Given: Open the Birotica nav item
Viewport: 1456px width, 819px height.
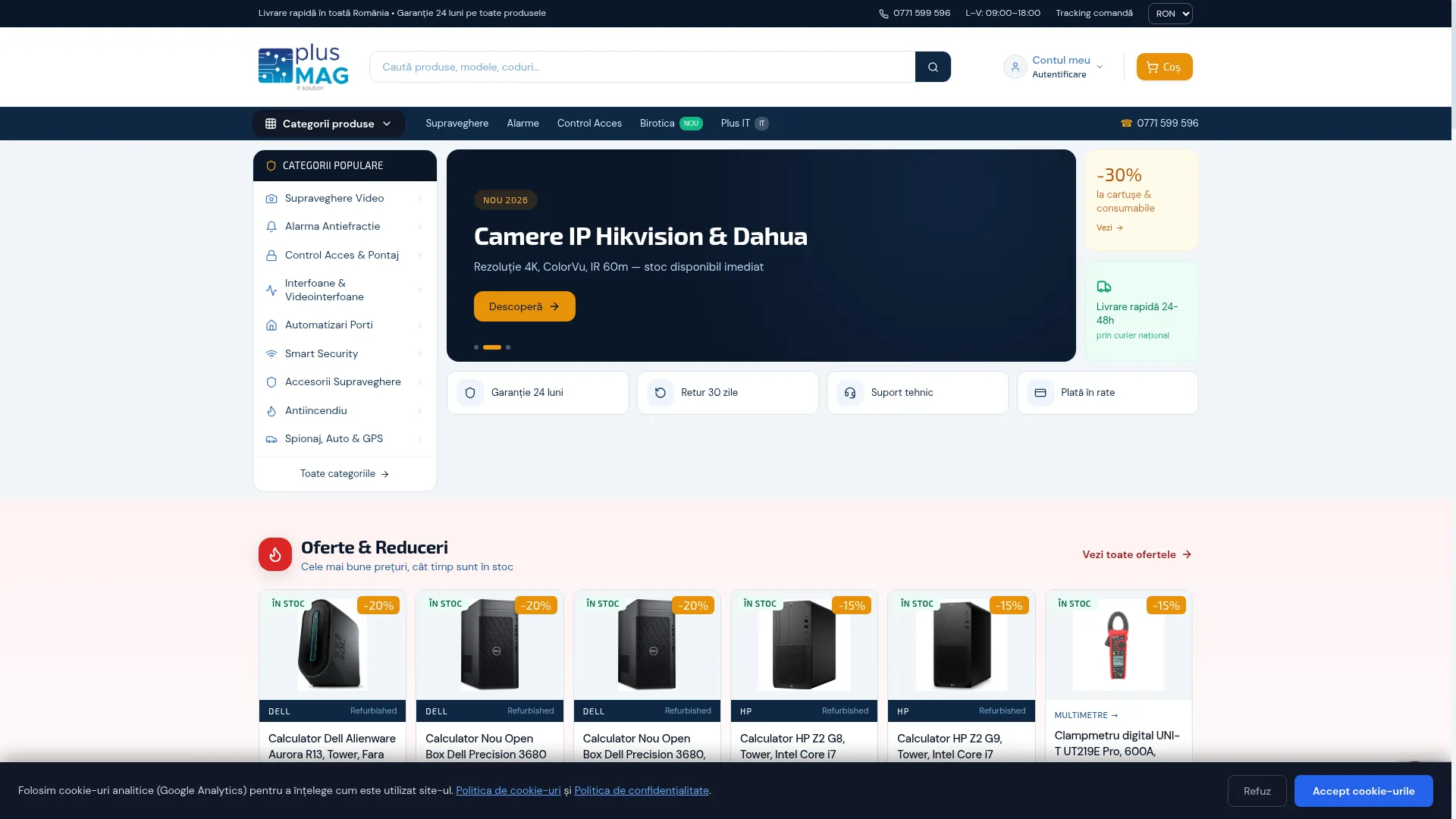Looking at the screenshot, I should pyautogui.click(x=671, y=123).
